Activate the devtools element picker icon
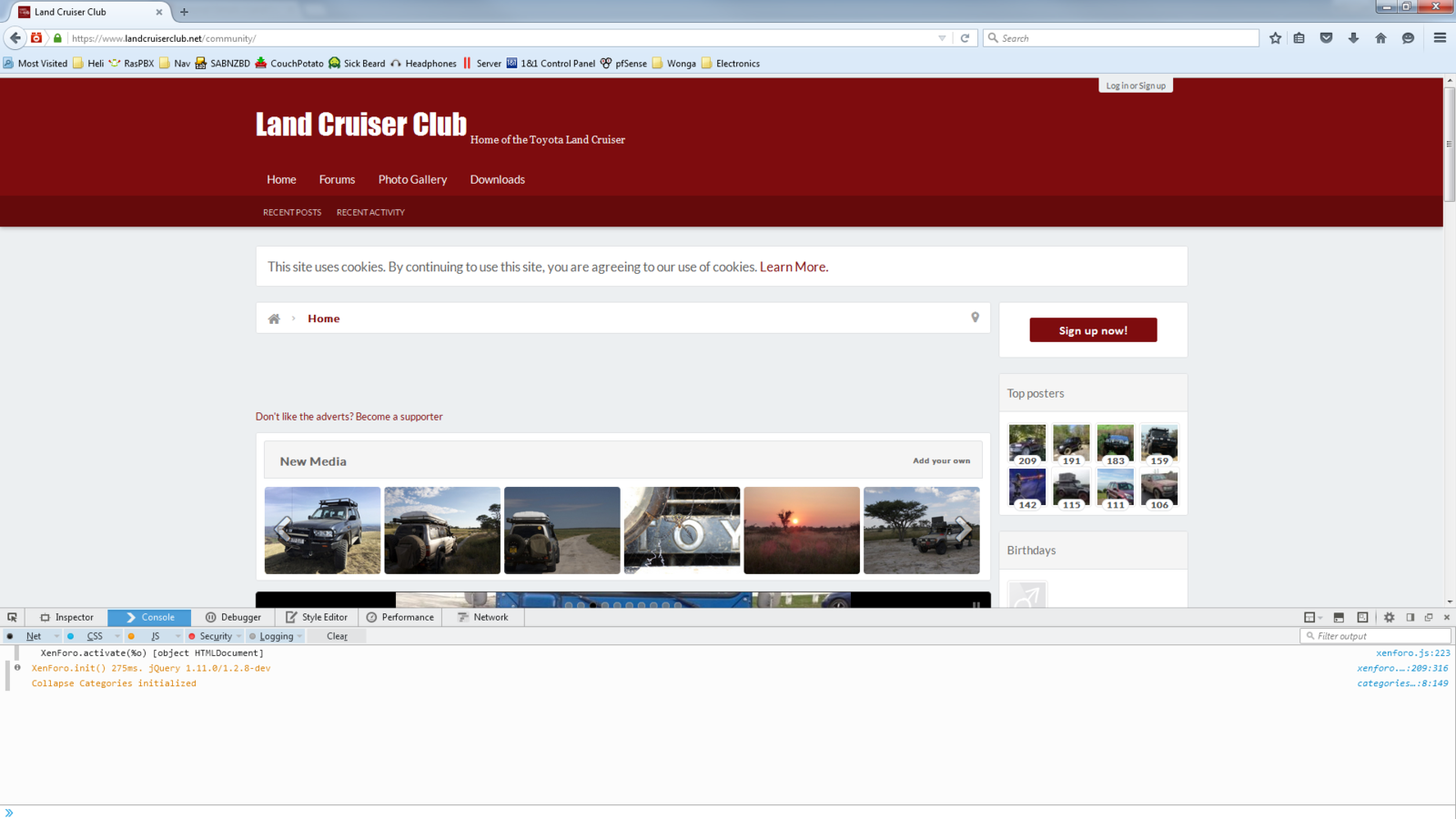This screenshot has width=1456, height=819. (x=12, y=617)
